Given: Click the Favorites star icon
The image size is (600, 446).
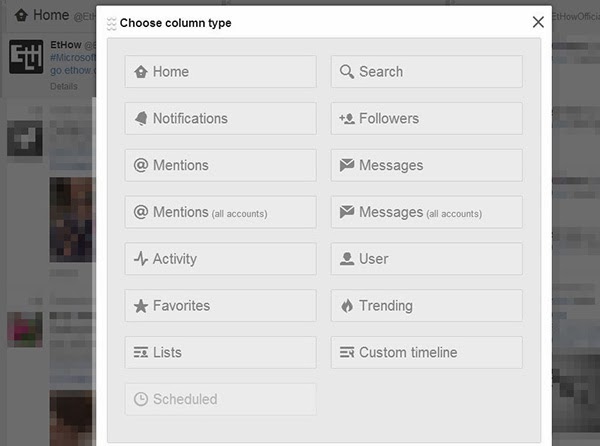Looking at the screenshot, I should [x=141, y=306].
